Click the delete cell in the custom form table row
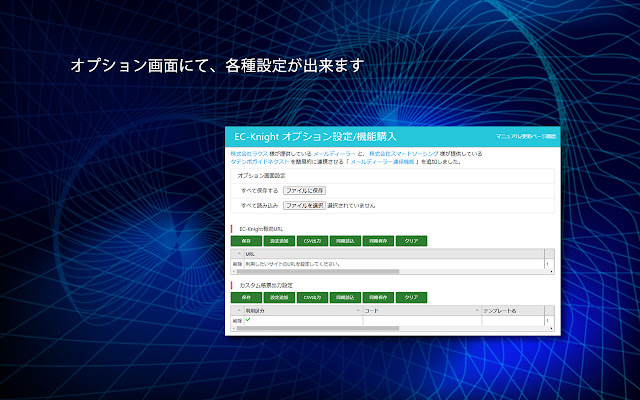 pyautogui.click(x=237, y=321)
